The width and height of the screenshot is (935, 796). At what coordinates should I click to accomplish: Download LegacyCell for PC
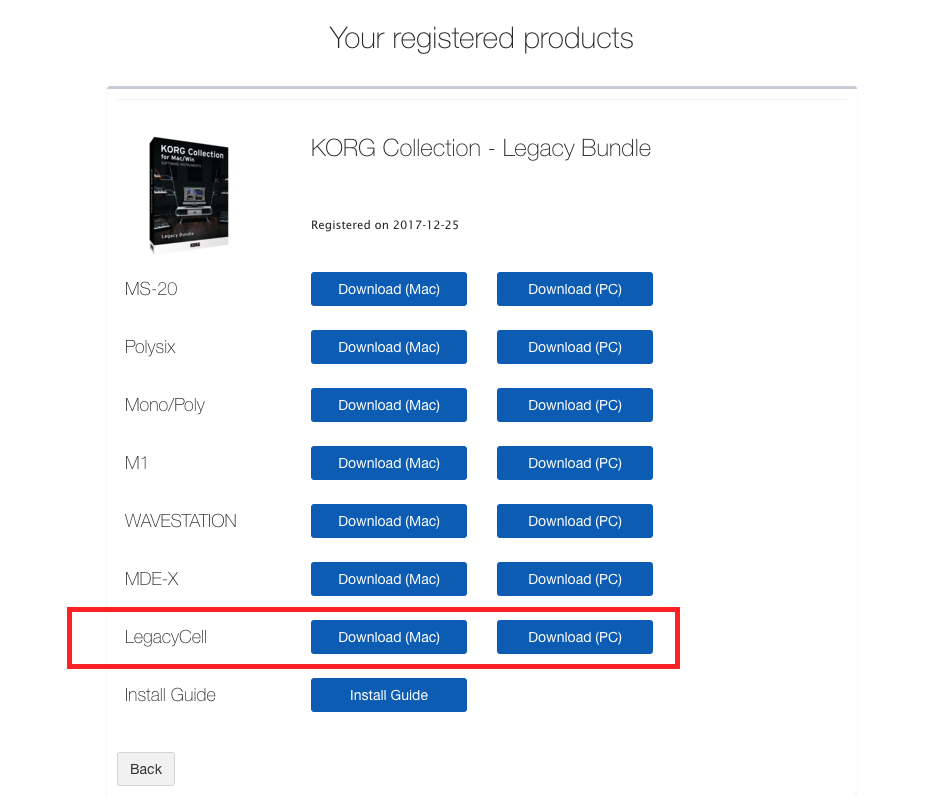click(x=574, y=637)
